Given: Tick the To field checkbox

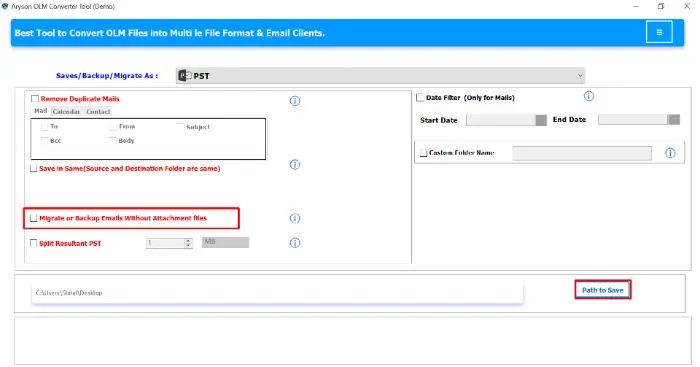Looking at the screenshot, I should [44, 127].
